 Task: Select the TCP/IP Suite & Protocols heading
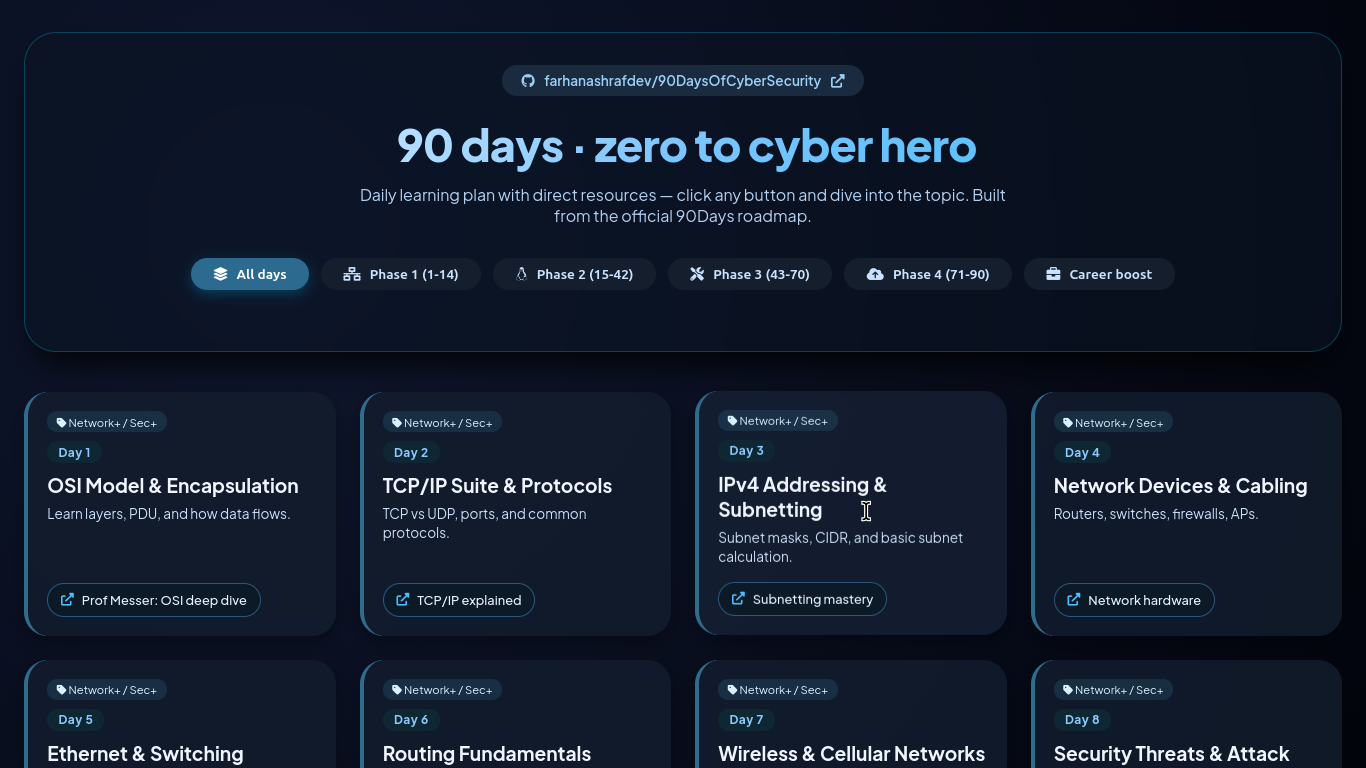point(497,486)
